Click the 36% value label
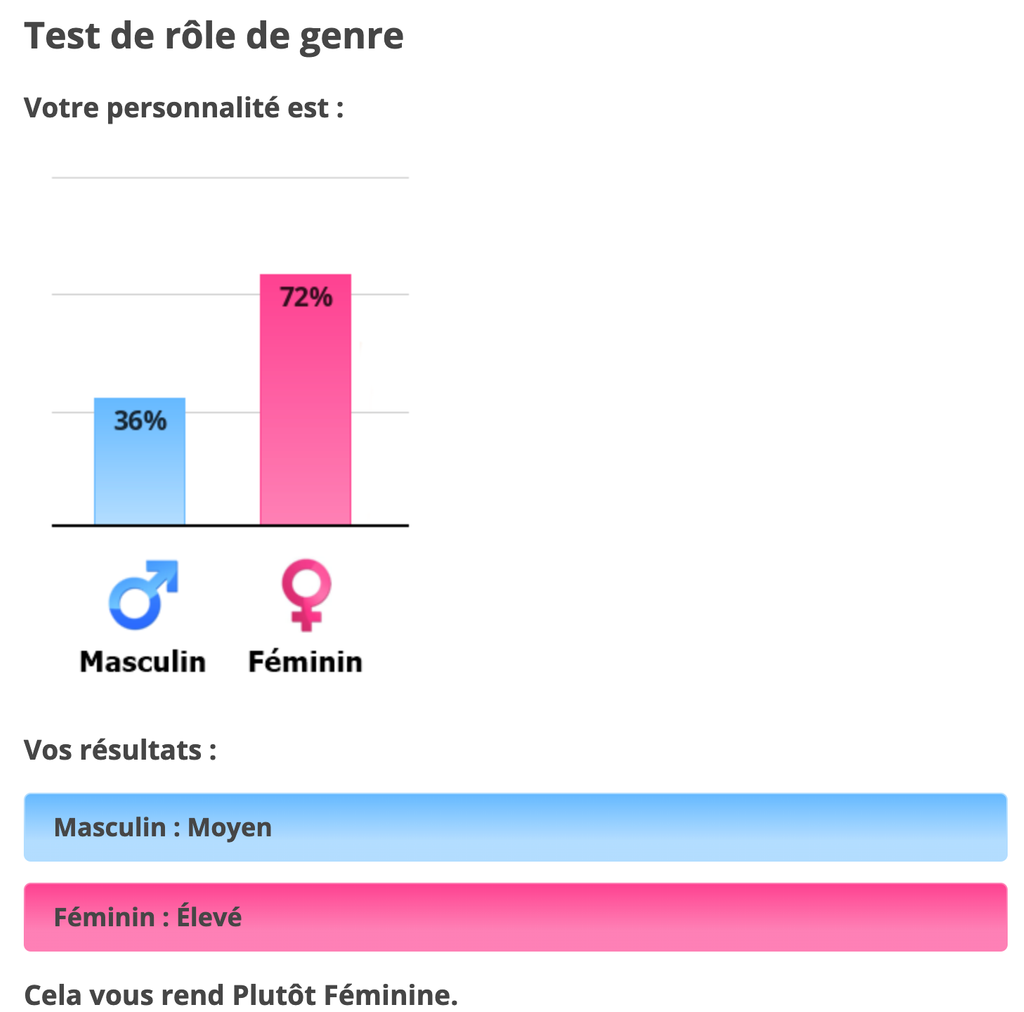 140,421
